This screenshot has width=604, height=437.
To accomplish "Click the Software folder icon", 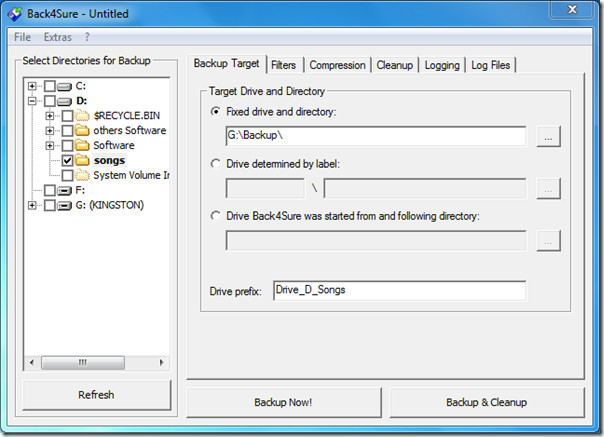I will 82,145.
